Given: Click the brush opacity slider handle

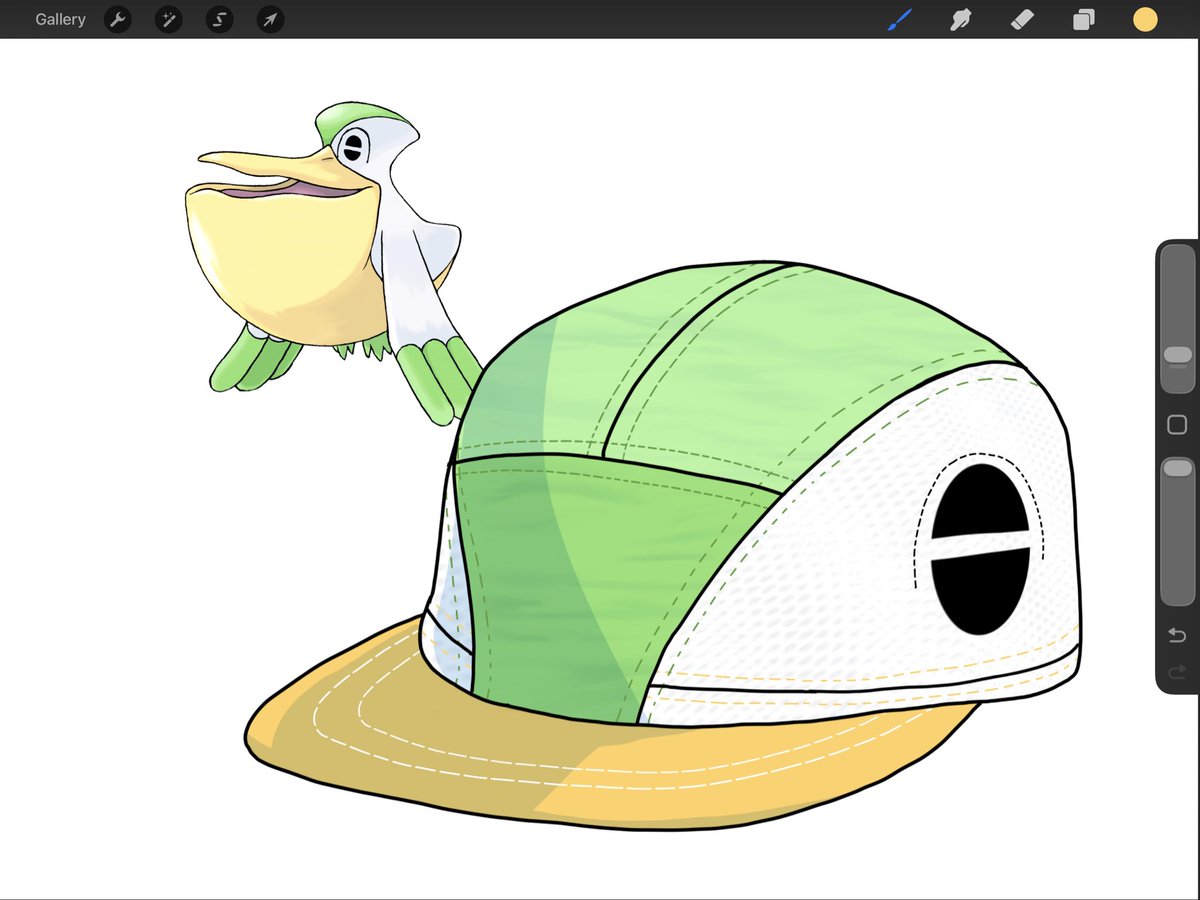Looking at the screenshot, I should tap(1178, 468).
